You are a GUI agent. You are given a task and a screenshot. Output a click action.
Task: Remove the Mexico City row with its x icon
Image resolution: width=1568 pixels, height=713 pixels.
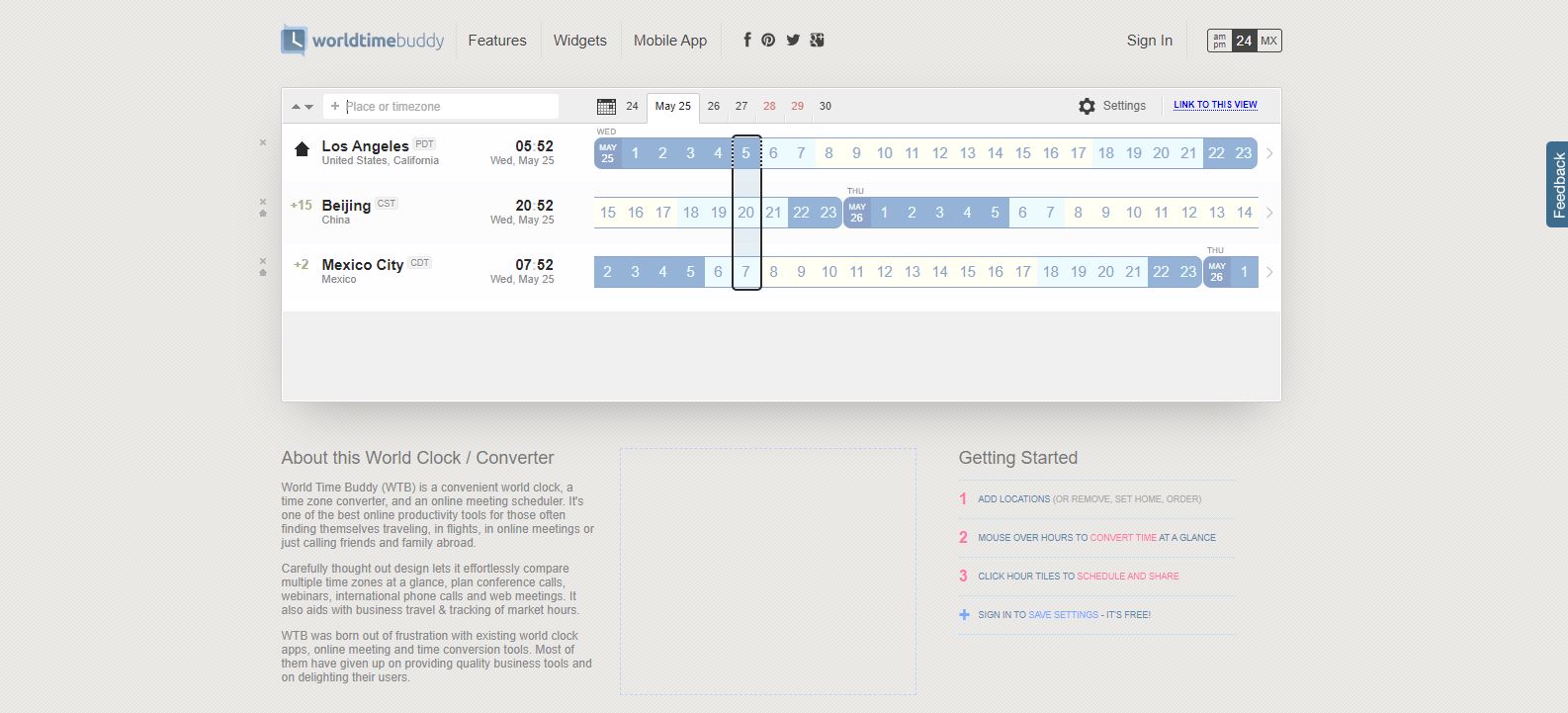[263, 261]
